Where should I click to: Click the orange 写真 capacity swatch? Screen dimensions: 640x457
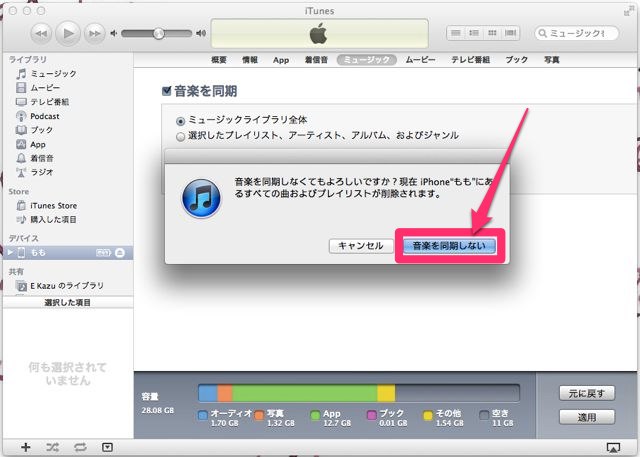point(259,415)
